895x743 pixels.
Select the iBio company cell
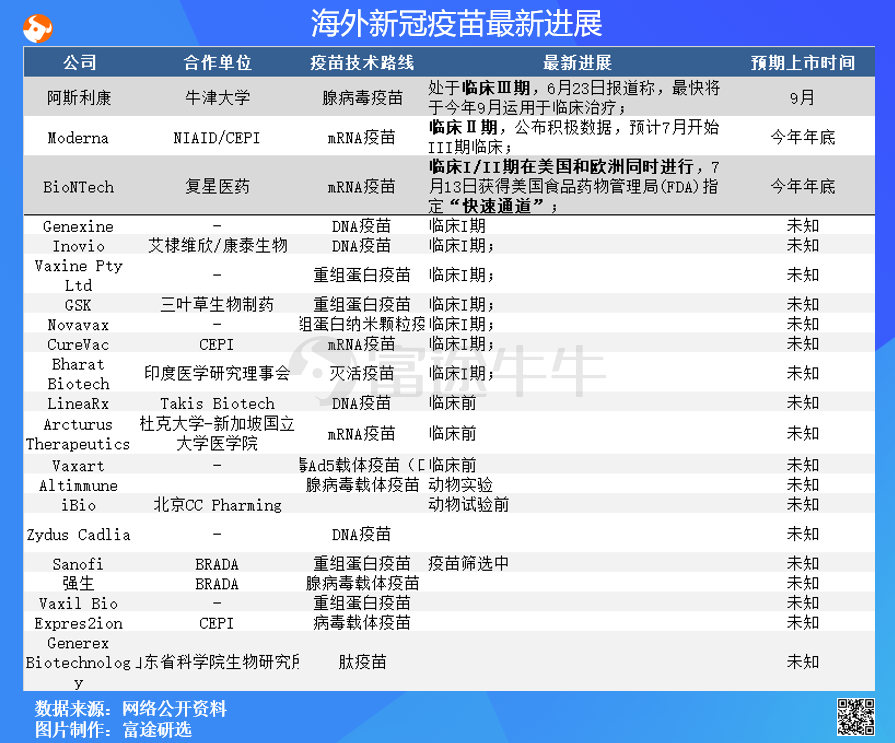click(79, 505)
